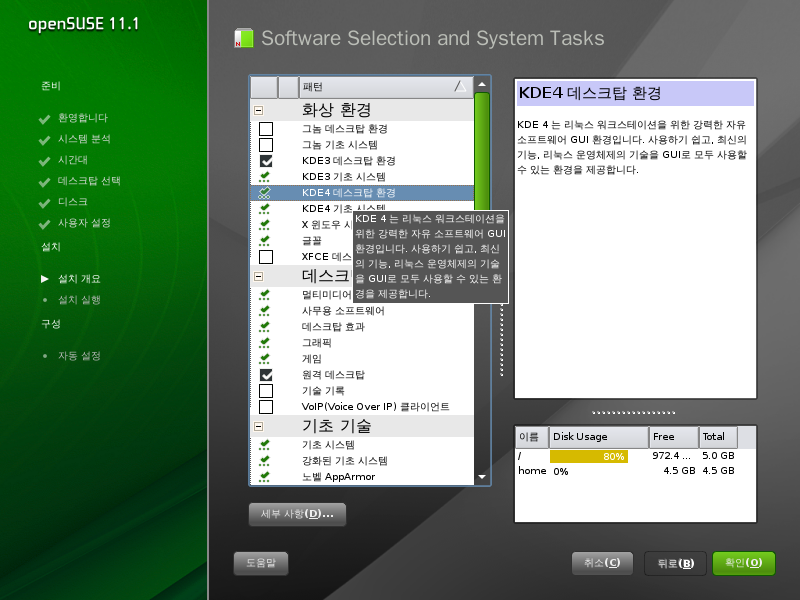
Task: Click the status icon for KDE3 기초 시스템
Action: point(264,177)
